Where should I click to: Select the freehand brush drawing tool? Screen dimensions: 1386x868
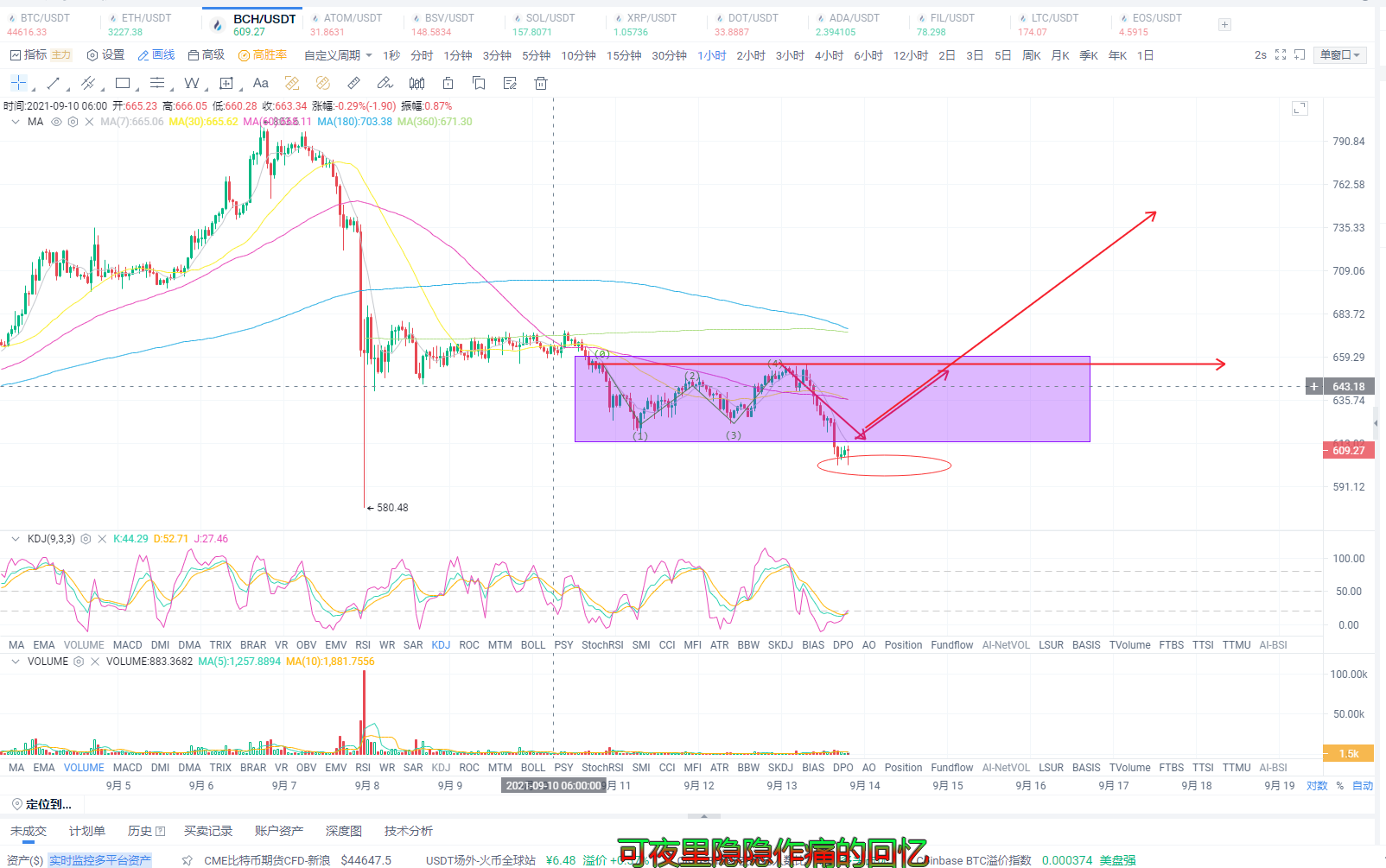(x=385, y=83)
